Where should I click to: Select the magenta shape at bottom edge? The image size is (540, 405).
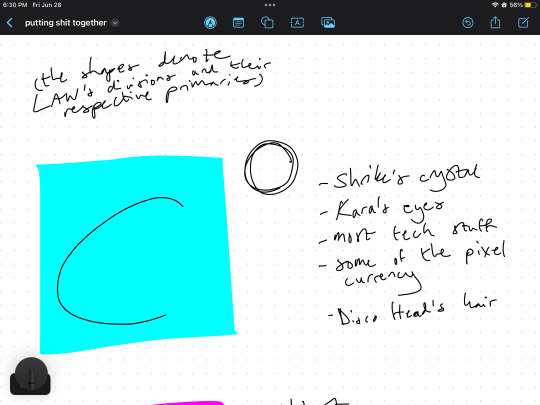[x=188, y=403]
